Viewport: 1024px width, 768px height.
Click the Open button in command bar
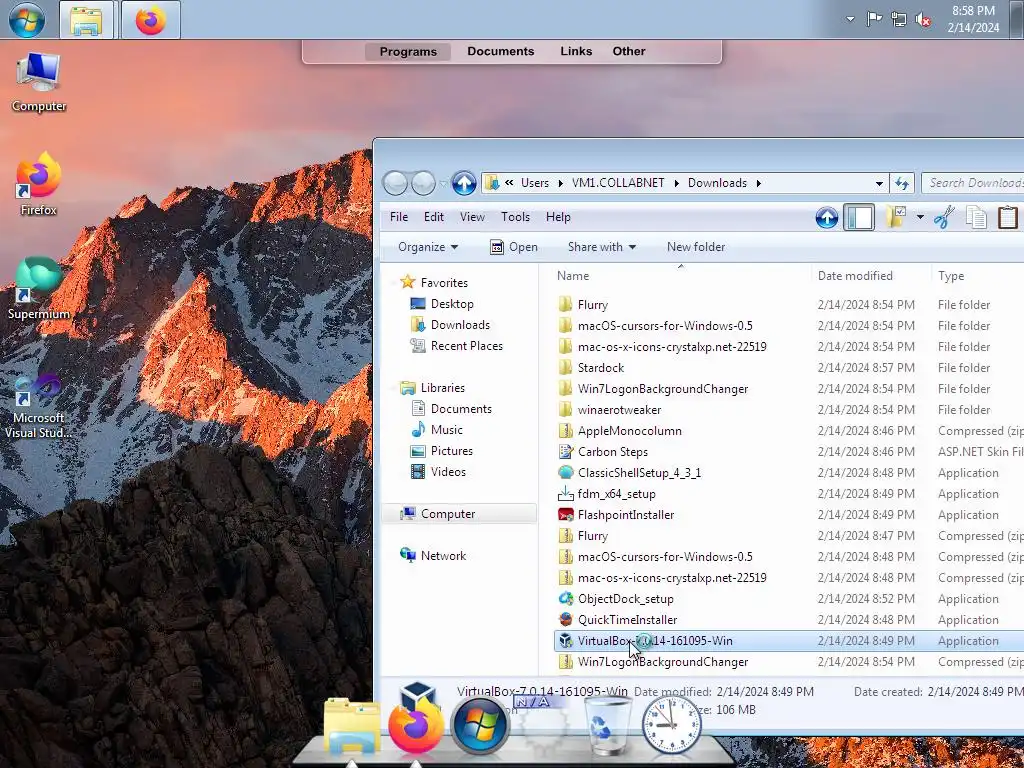click(514, 247)
